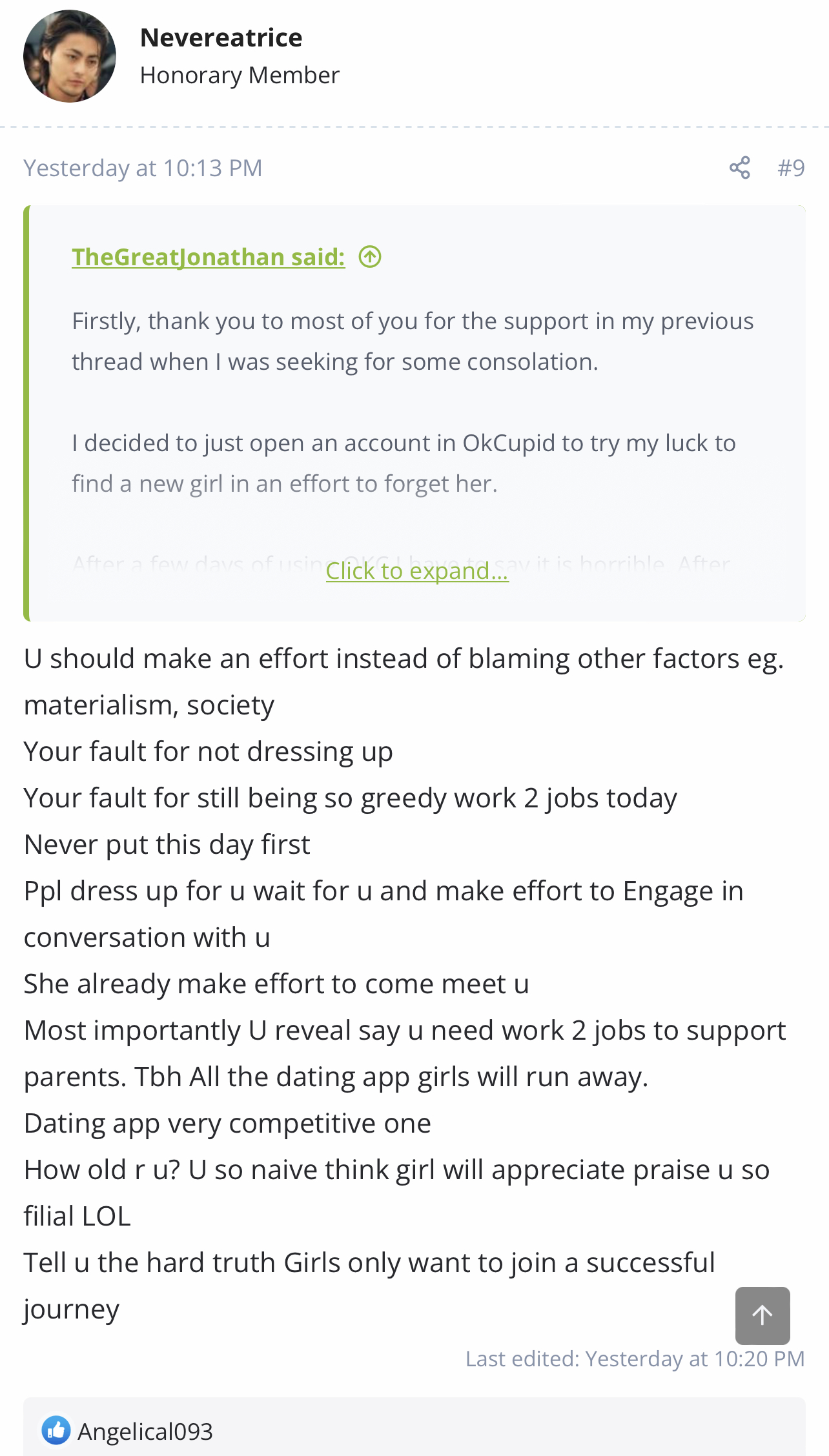Open the Nevereatrice username link
Viewport: 829px width, 1456px height.
pyautogui.click(x=221, y=37)
